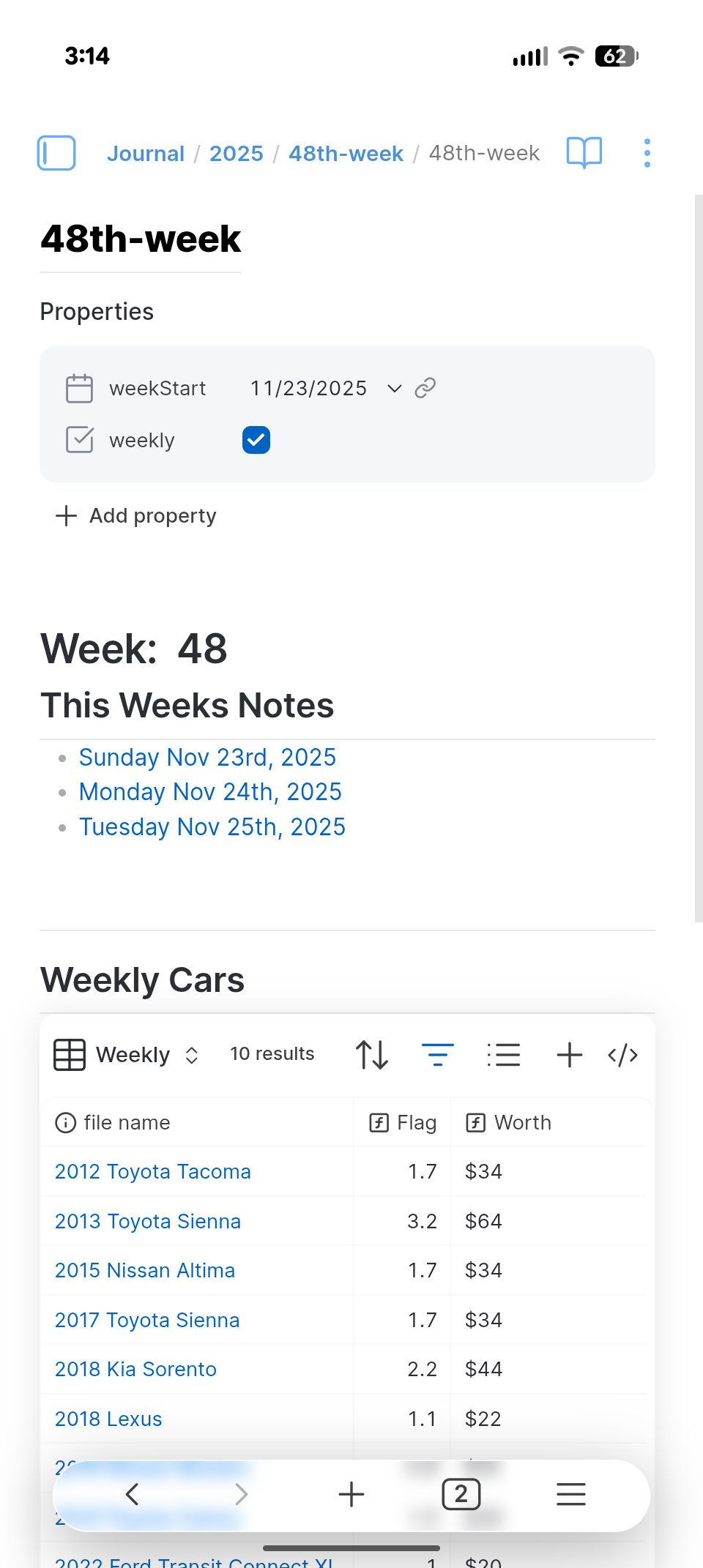Open the info icon on file name column

64,1122
